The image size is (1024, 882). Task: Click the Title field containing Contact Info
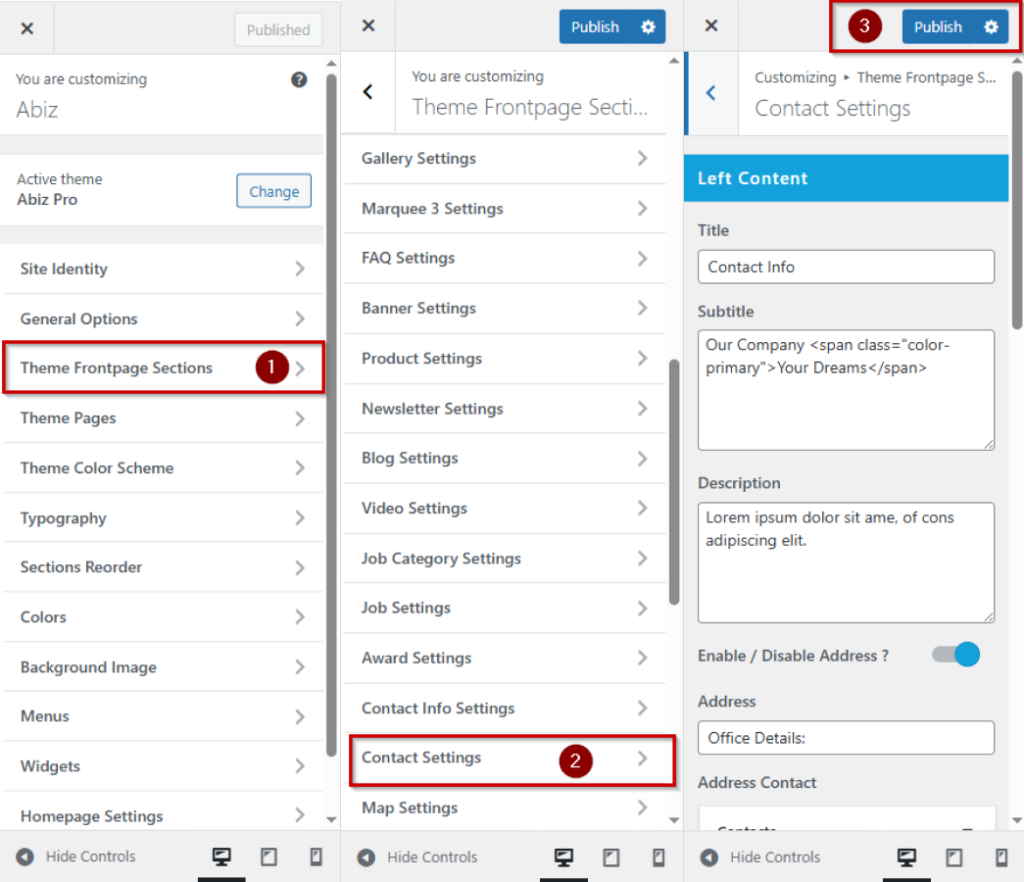point(846,267)
